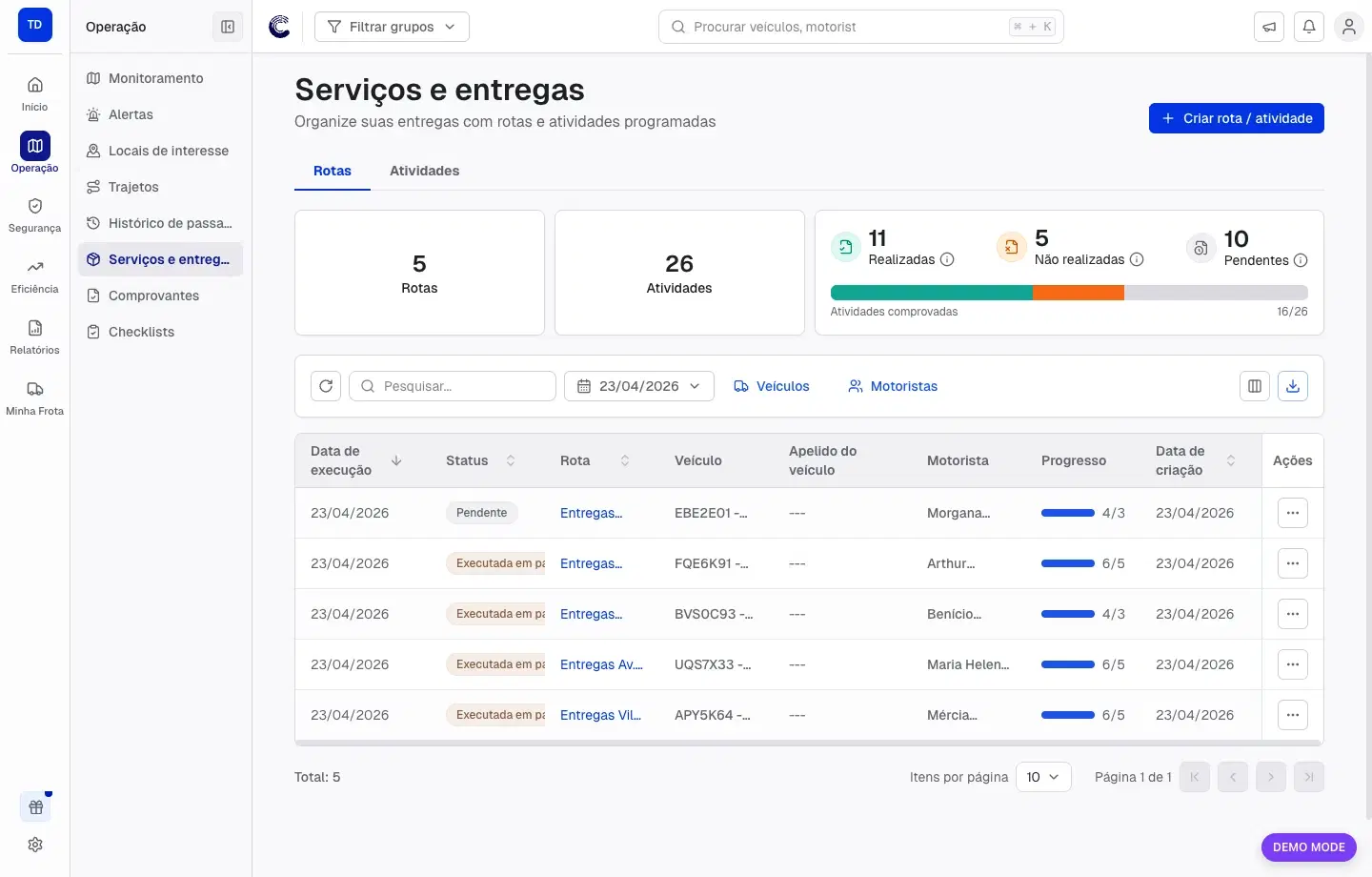Show info tooltip for Pendentes
Image resolution: width=1372 pixels, height=877 pixels.
pos(1301,260)
